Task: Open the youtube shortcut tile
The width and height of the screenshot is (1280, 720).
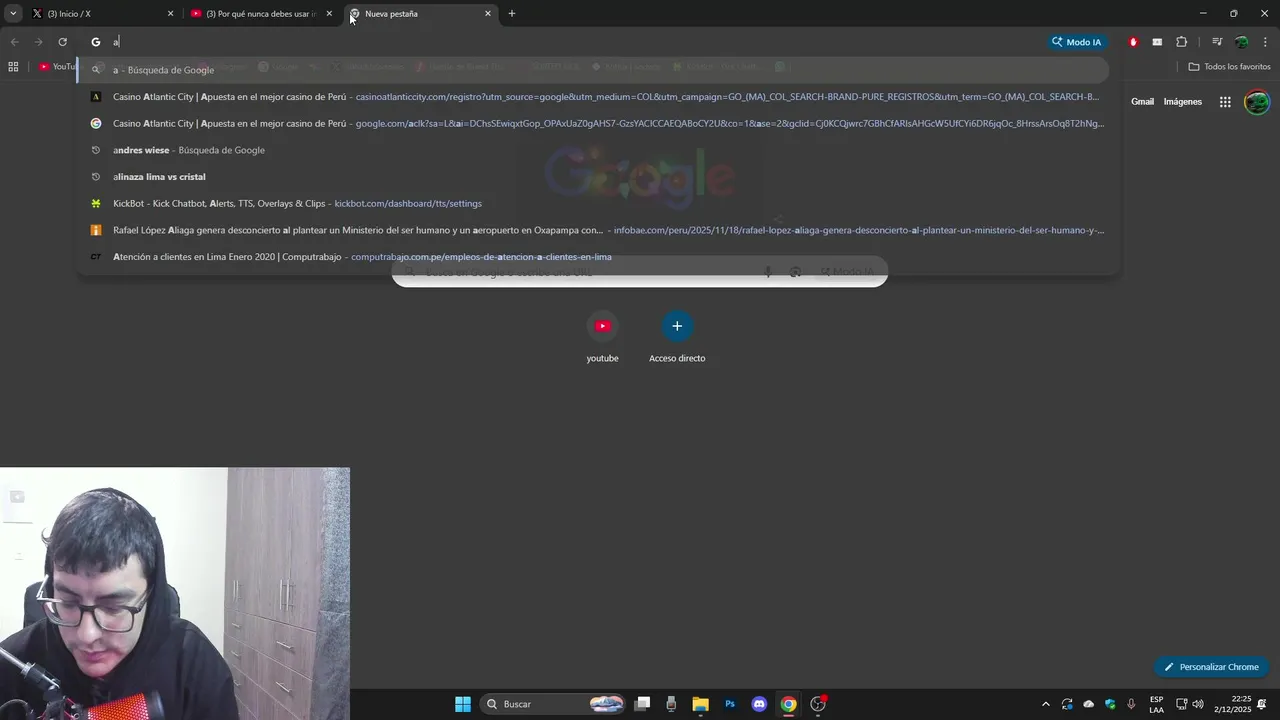Action: click(x=602, y=338)
